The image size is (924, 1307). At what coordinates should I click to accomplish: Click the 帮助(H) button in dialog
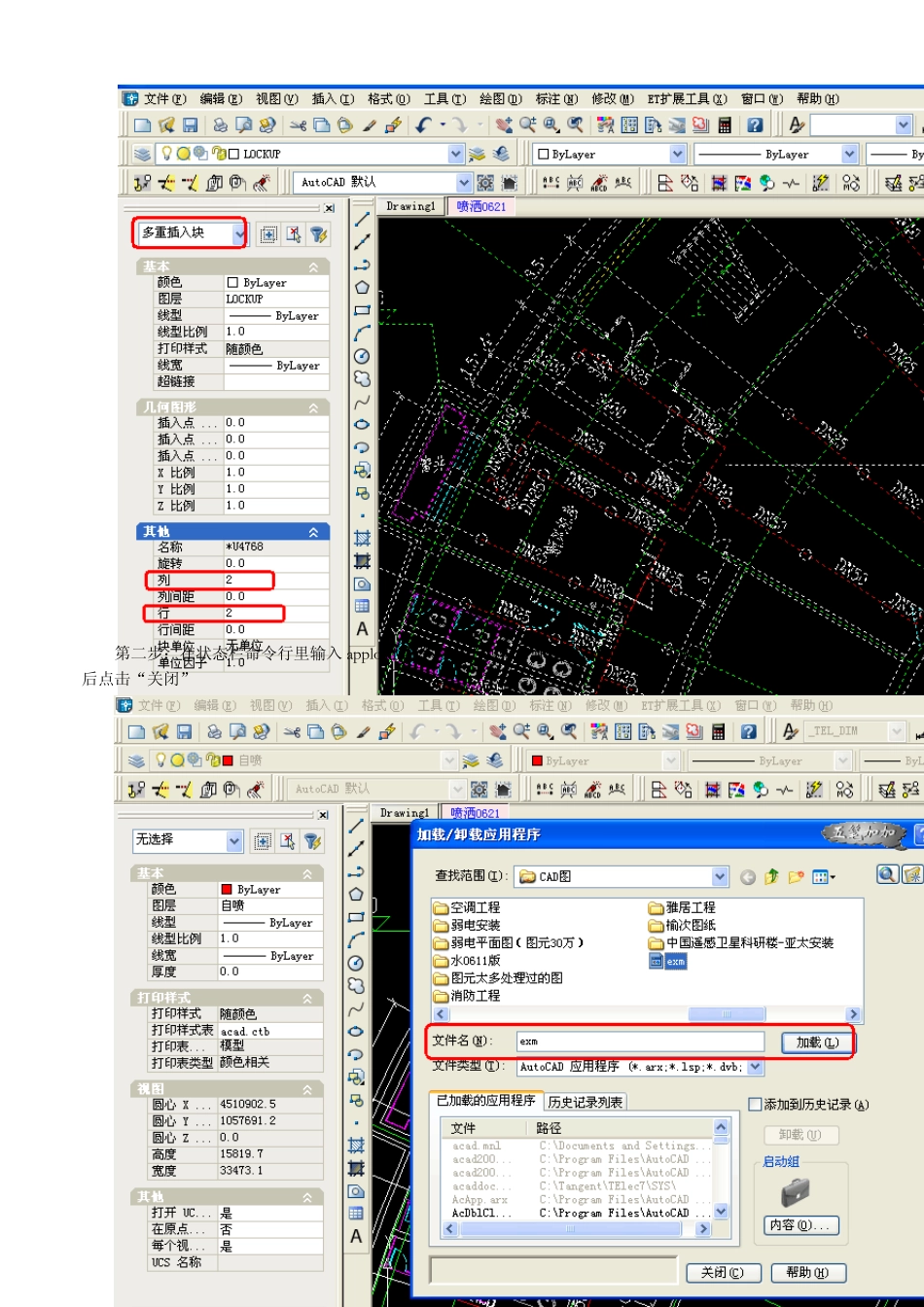coord(807,1273)
